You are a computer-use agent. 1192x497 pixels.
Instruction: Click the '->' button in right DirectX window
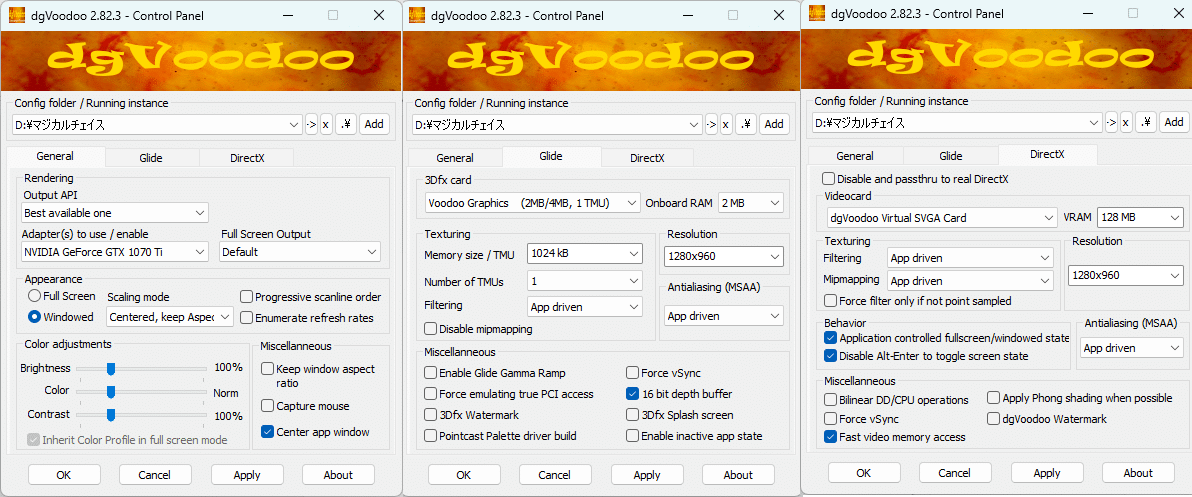(x=1111, y=122)
